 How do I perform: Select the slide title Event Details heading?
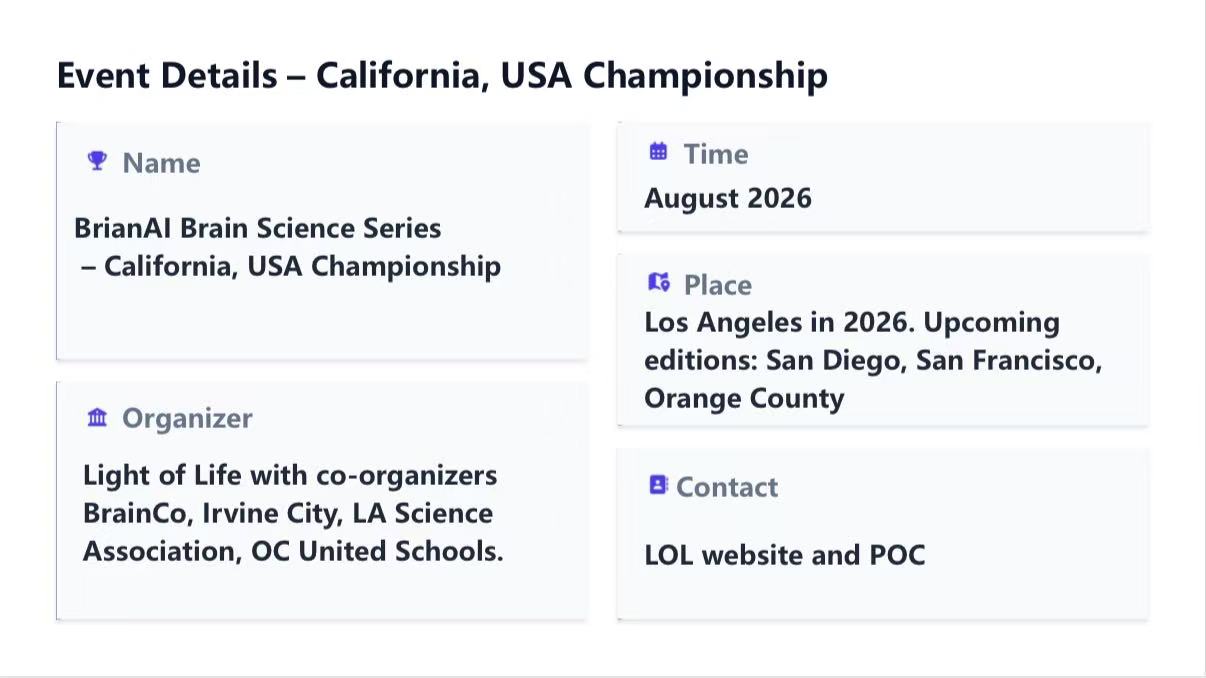(442, 76)
